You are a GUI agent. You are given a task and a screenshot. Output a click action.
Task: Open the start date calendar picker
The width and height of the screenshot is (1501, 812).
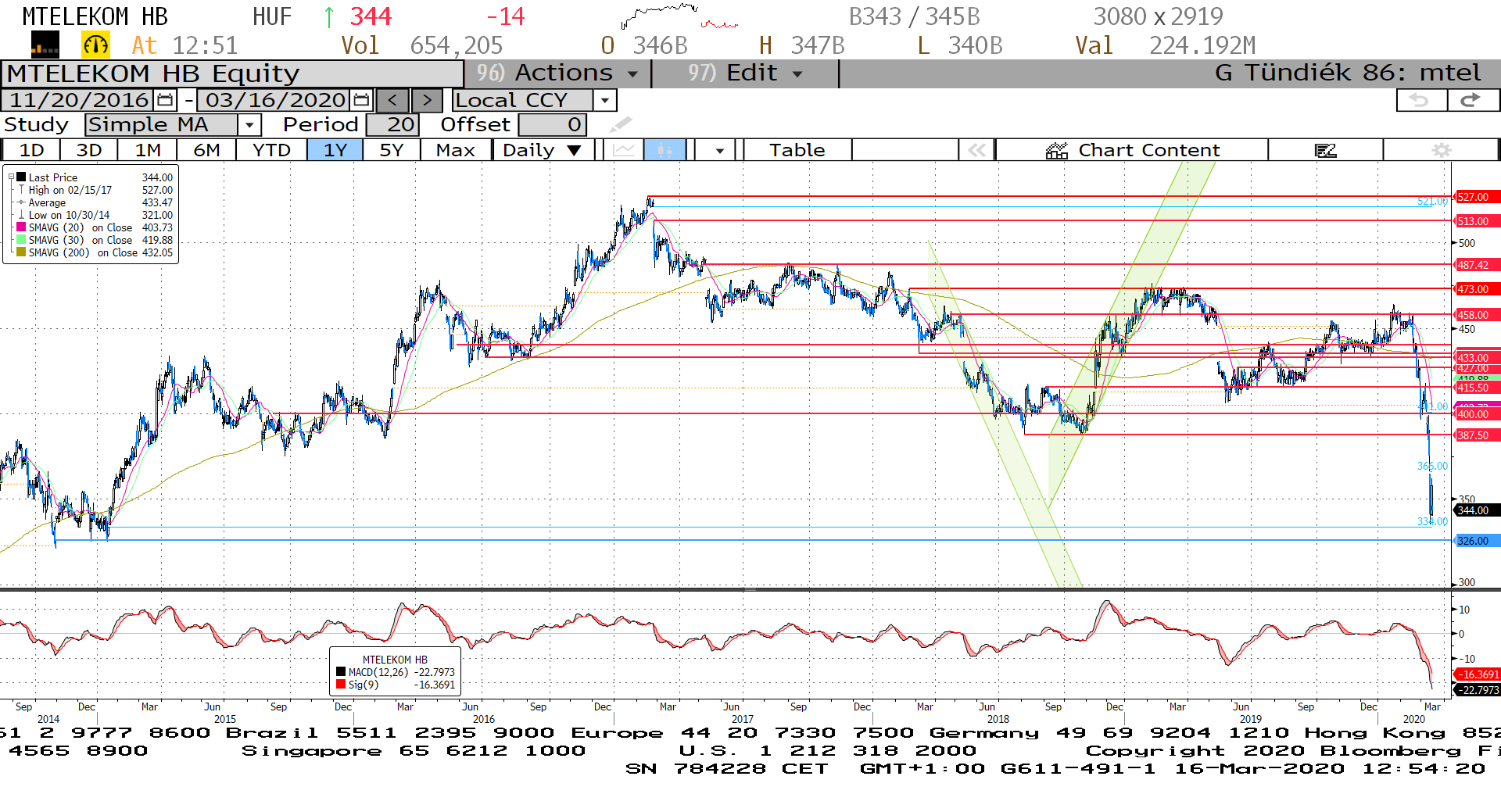coord(165,100)
